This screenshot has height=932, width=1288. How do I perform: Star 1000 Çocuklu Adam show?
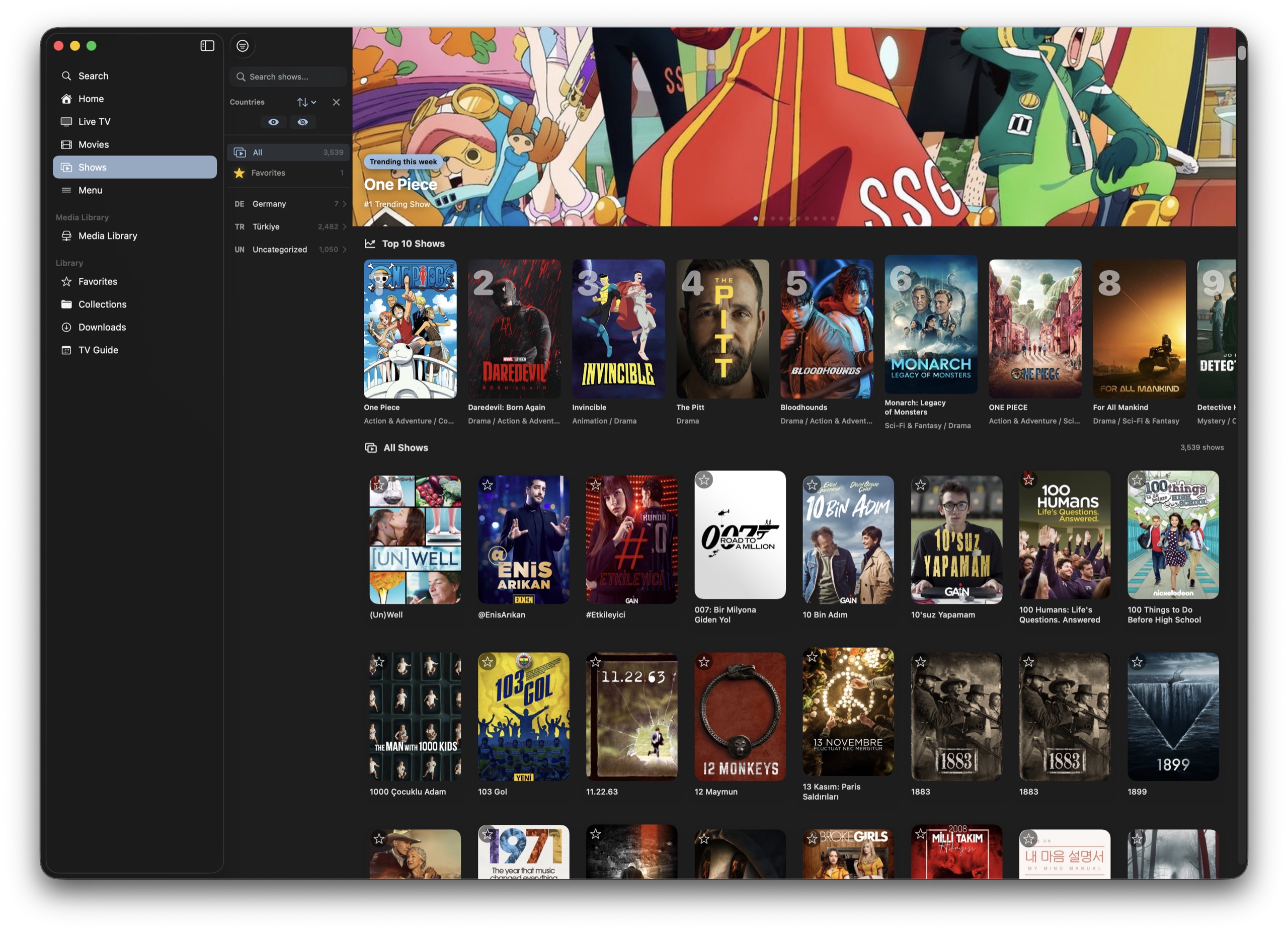tap(379, 662)
